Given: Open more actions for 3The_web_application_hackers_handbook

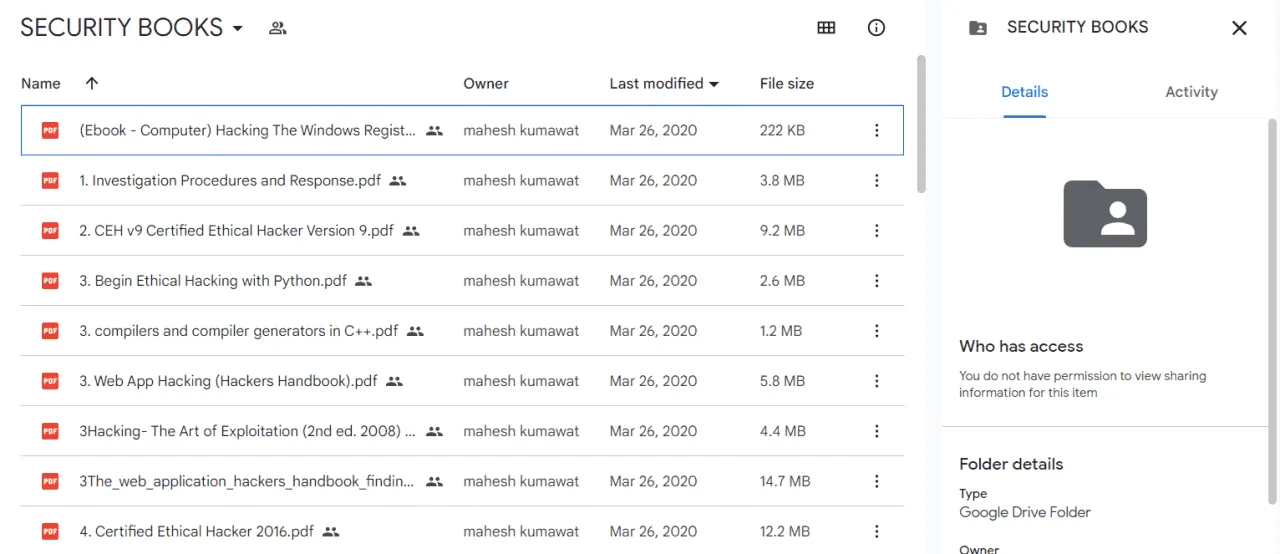Looking at the screenshot, I should tap(876, 481).
